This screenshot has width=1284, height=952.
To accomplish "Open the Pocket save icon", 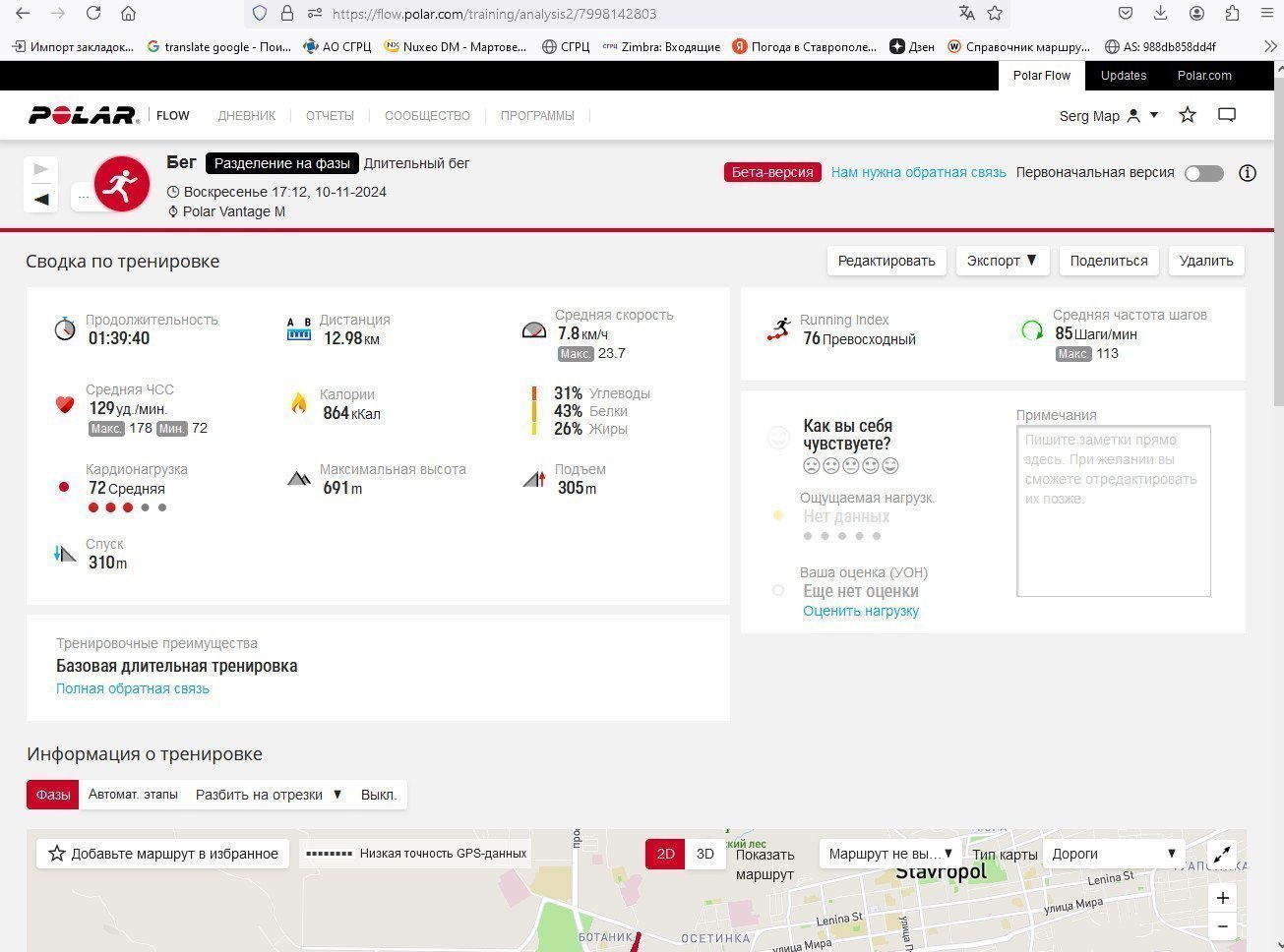I will tap(1126, 14).
